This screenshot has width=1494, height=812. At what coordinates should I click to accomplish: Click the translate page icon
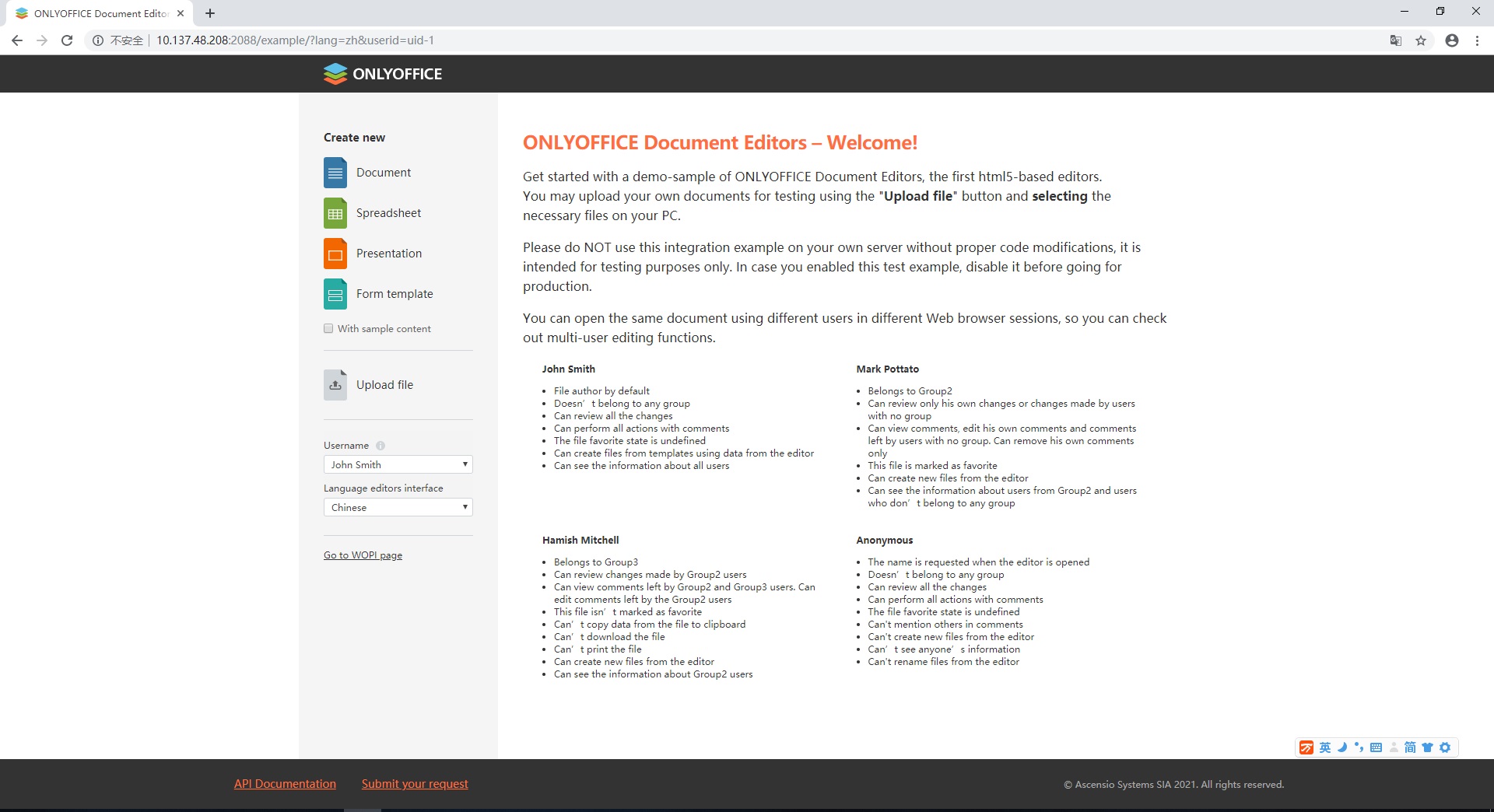[1396, 40]
